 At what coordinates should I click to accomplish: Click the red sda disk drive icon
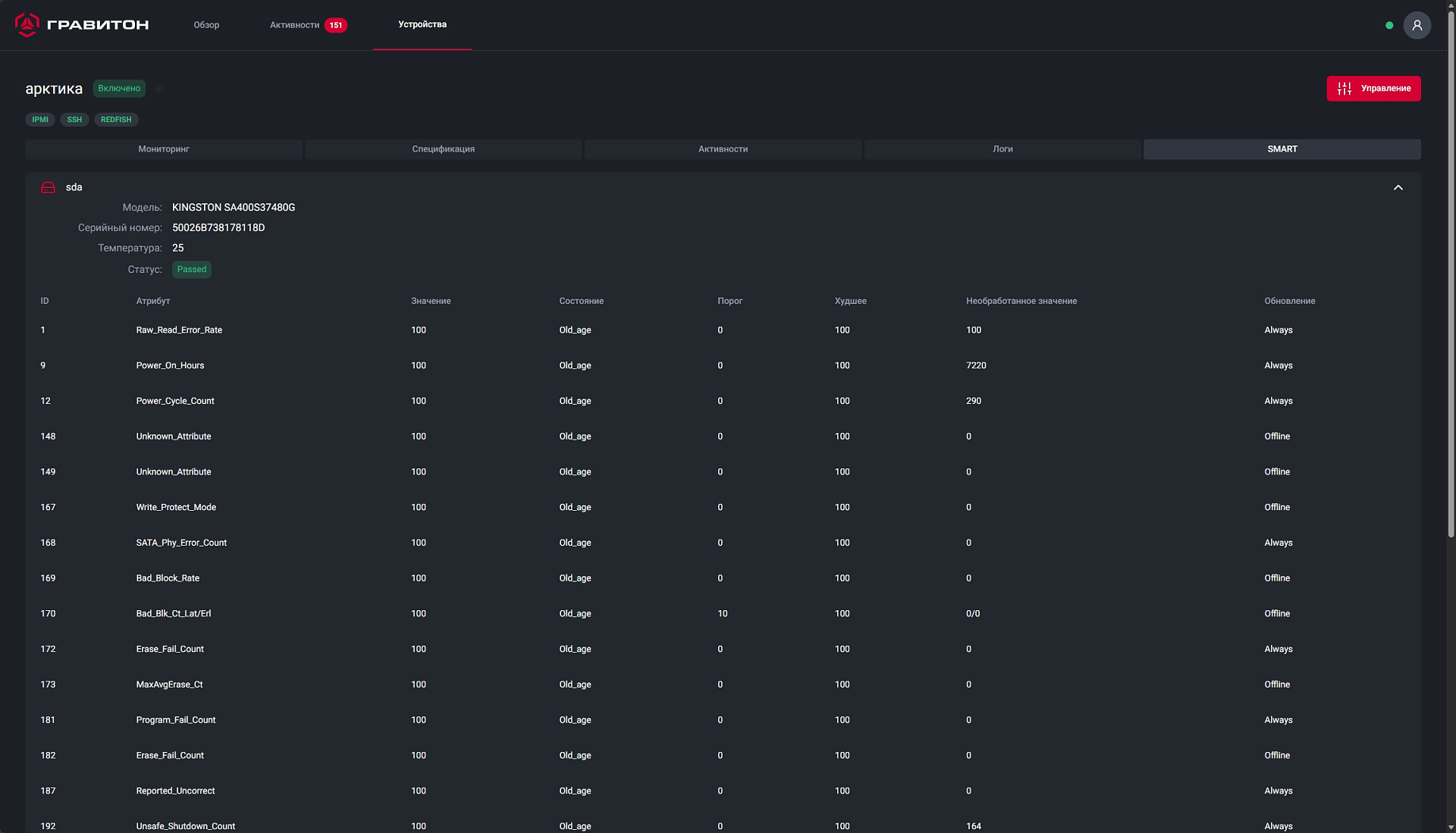tap(48, 187)
